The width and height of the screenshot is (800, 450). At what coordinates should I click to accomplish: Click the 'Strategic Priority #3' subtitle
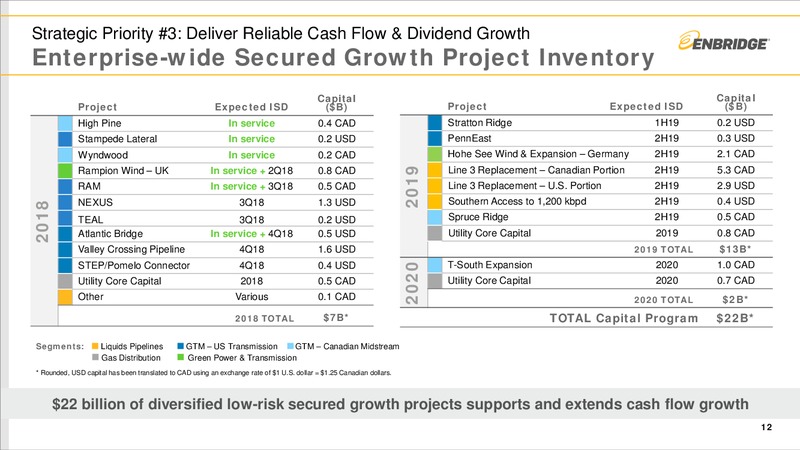click(281, 34)
